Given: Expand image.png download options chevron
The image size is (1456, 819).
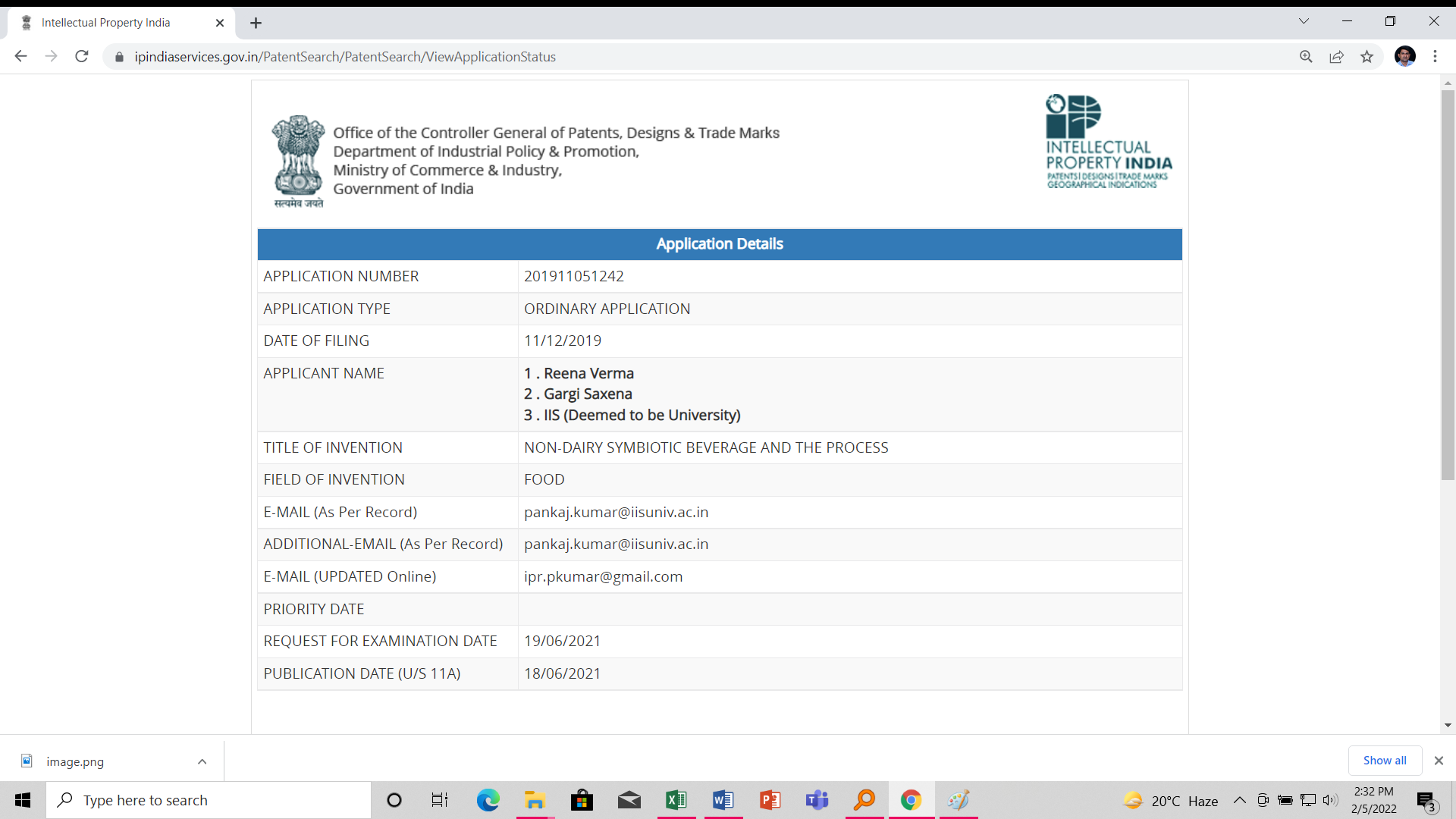Looking at the screenshot, I should point(202,761).
